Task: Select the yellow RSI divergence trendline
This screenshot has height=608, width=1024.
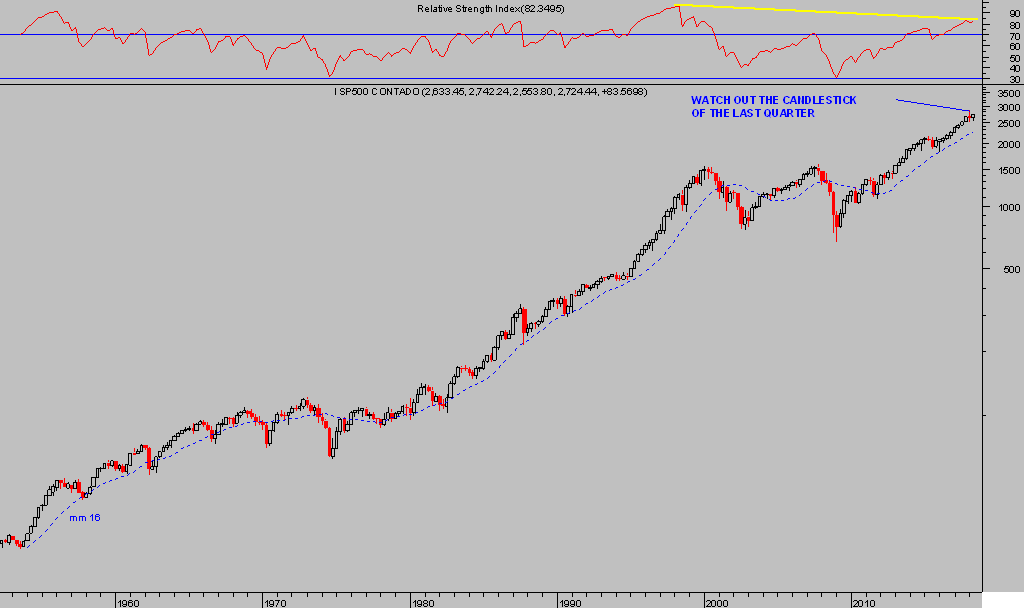Action: point(820,13)
